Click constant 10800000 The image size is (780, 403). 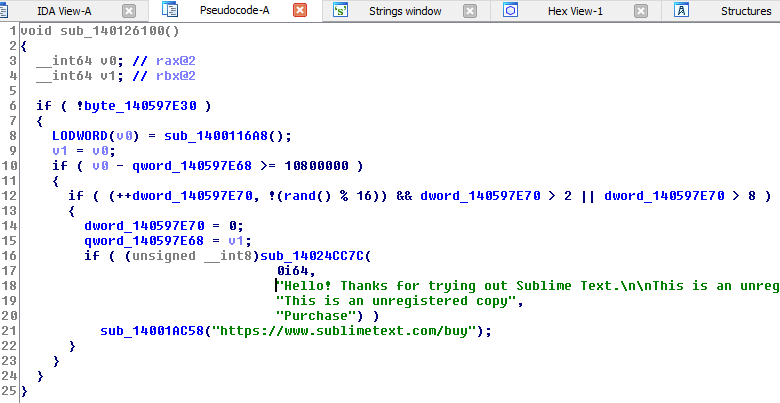[316, 166]
